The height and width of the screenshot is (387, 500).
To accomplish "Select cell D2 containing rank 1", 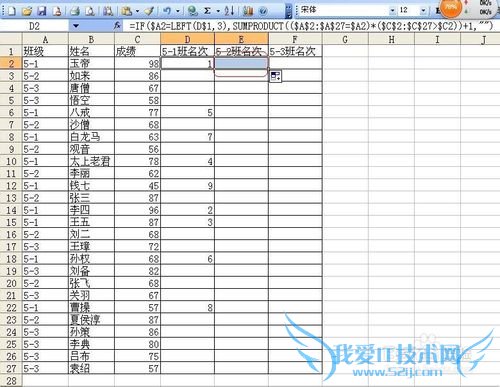I will 187,63.
